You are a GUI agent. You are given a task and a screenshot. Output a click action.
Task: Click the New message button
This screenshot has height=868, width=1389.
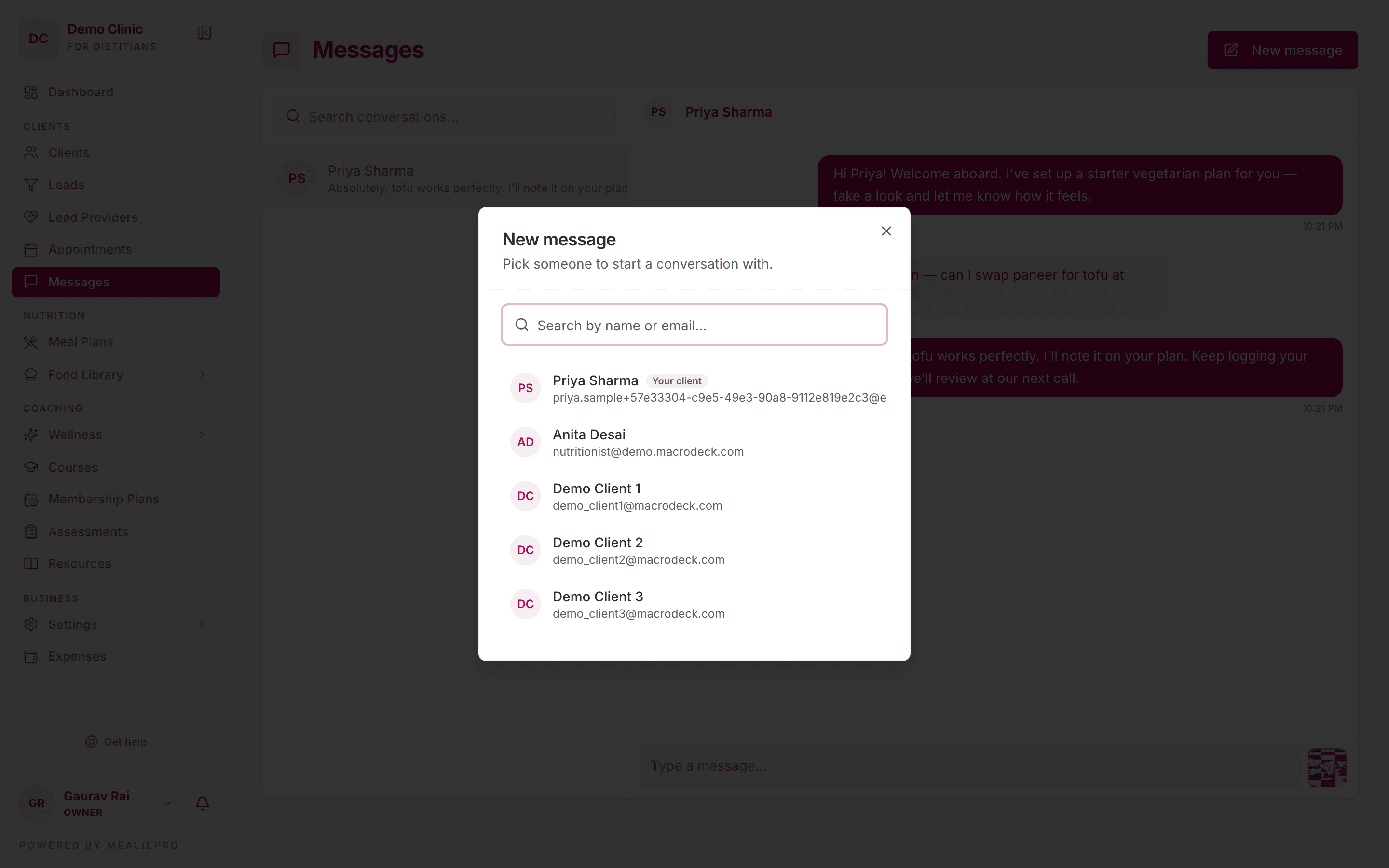[1282, 50]
